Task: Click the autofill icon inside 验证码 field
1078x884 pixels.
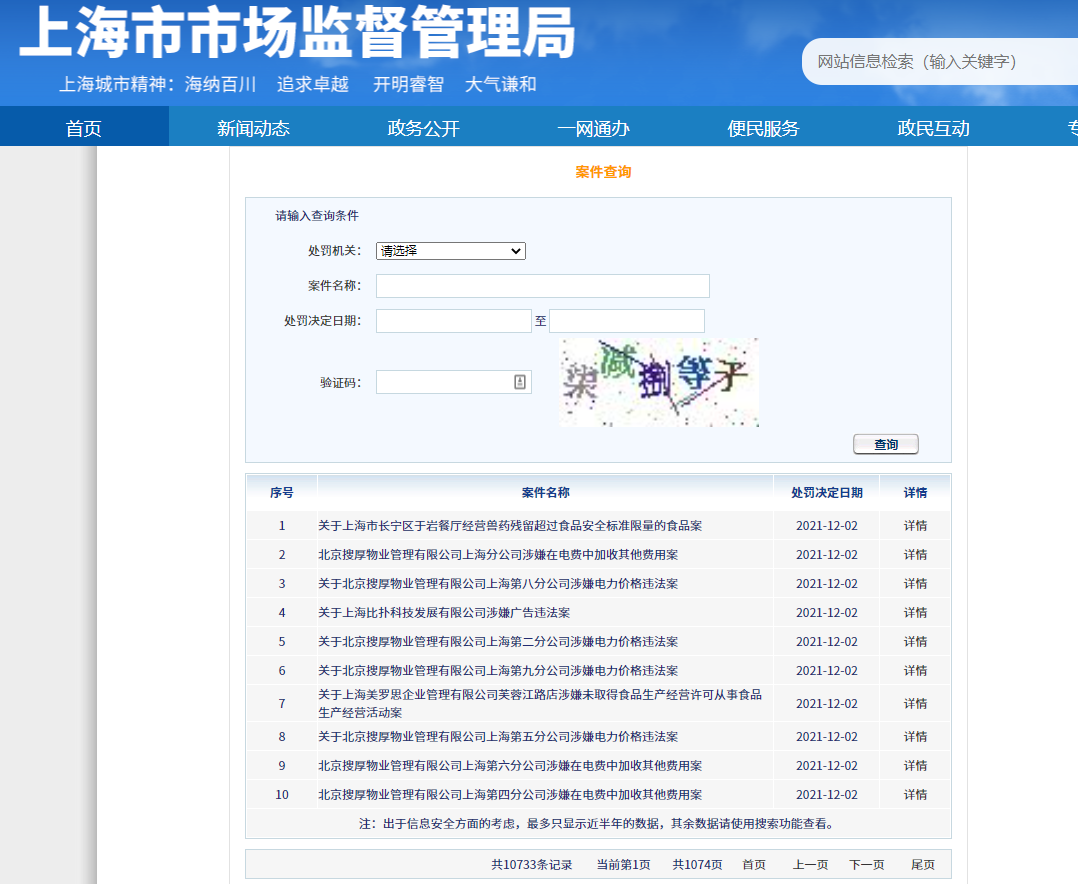Action: point(520,382)
